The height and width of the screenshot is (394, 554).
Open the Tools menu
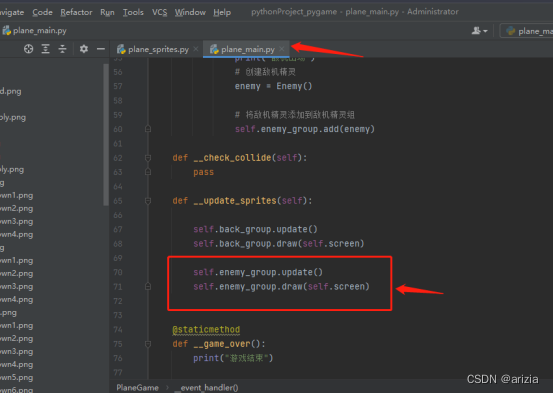point(133,12)
